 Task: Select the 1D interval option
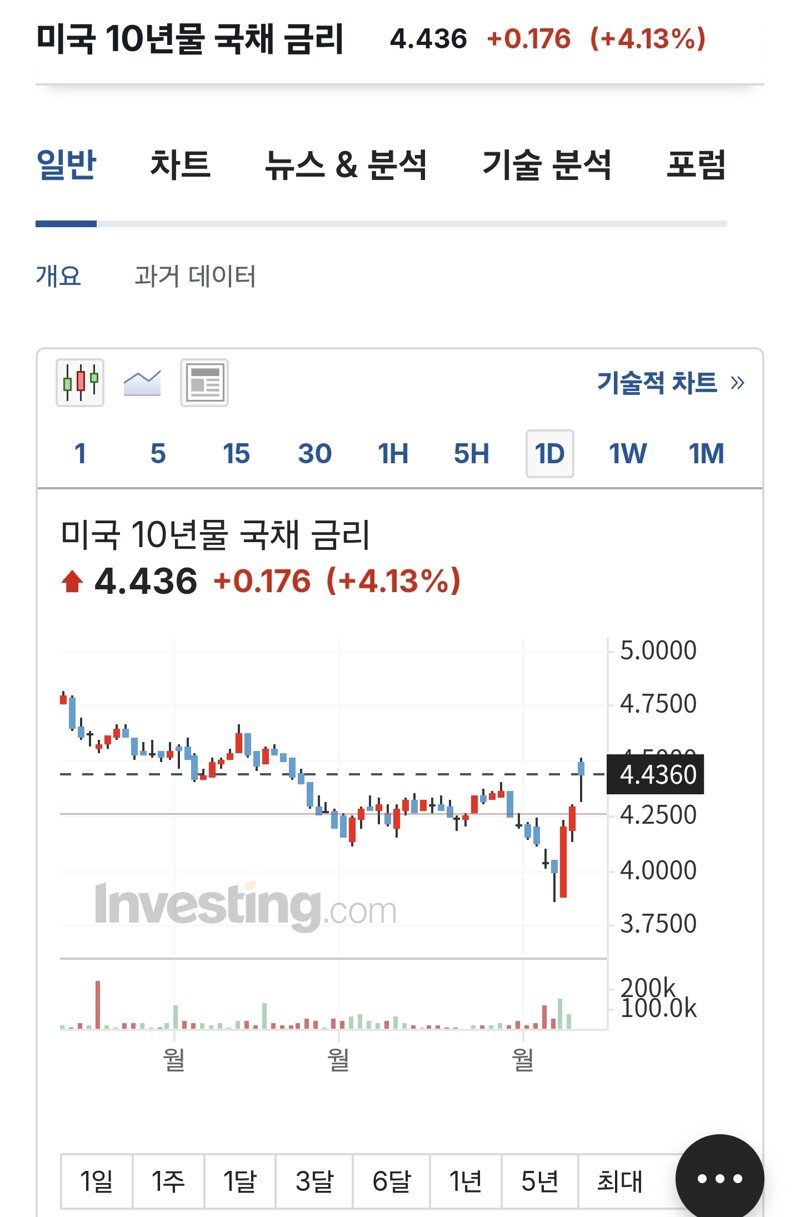tap(550, 454)
